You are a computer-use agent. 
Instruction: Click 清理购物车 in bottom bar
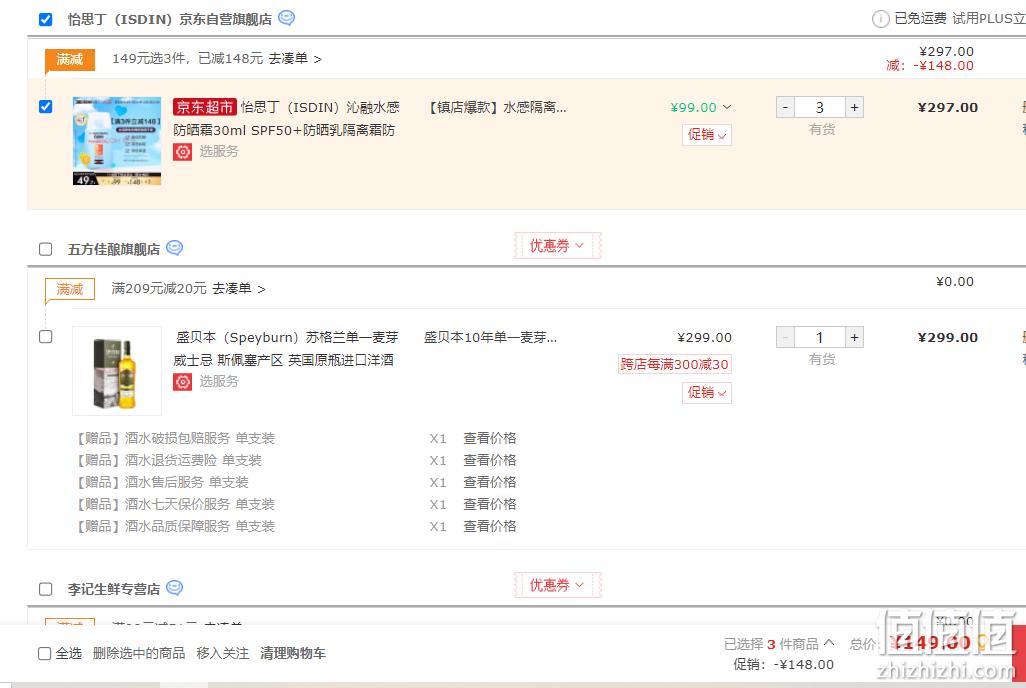pyautogui.click(x=292, y=653)
